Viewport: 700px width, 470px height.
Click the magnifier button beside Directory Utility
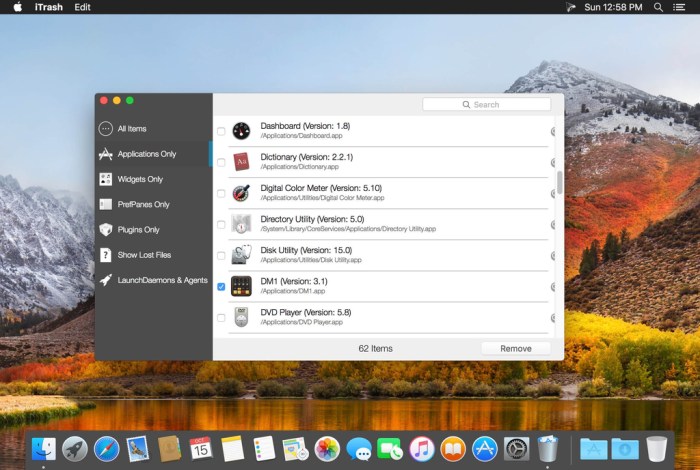[x=553, y=224]
